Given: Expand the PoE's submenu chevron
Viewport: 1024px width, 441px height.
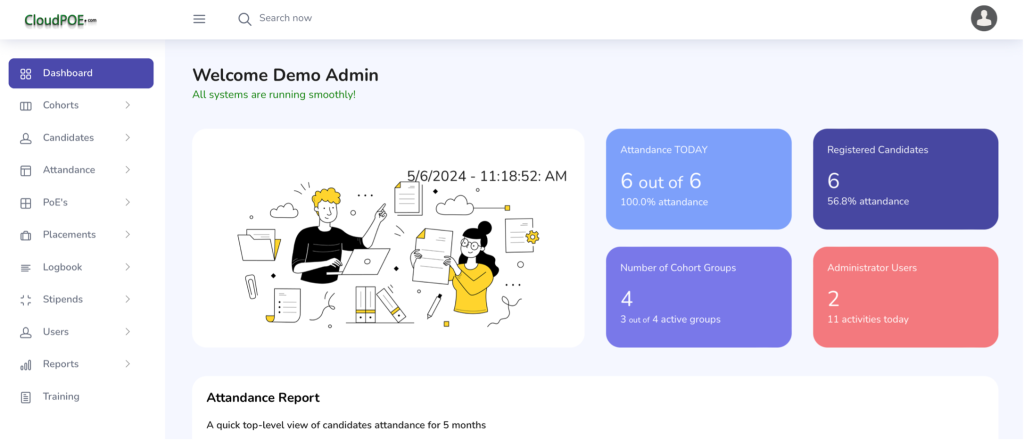Looking at the screenshot, I should 127,203.
